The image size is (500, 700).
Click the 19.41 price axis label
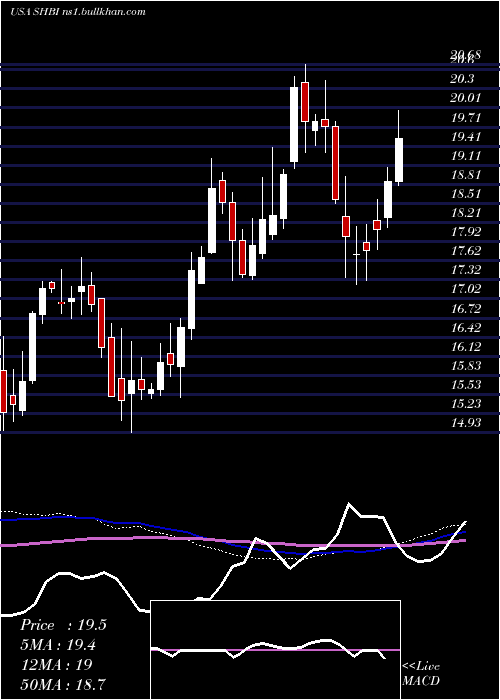(x=466, y=136)
